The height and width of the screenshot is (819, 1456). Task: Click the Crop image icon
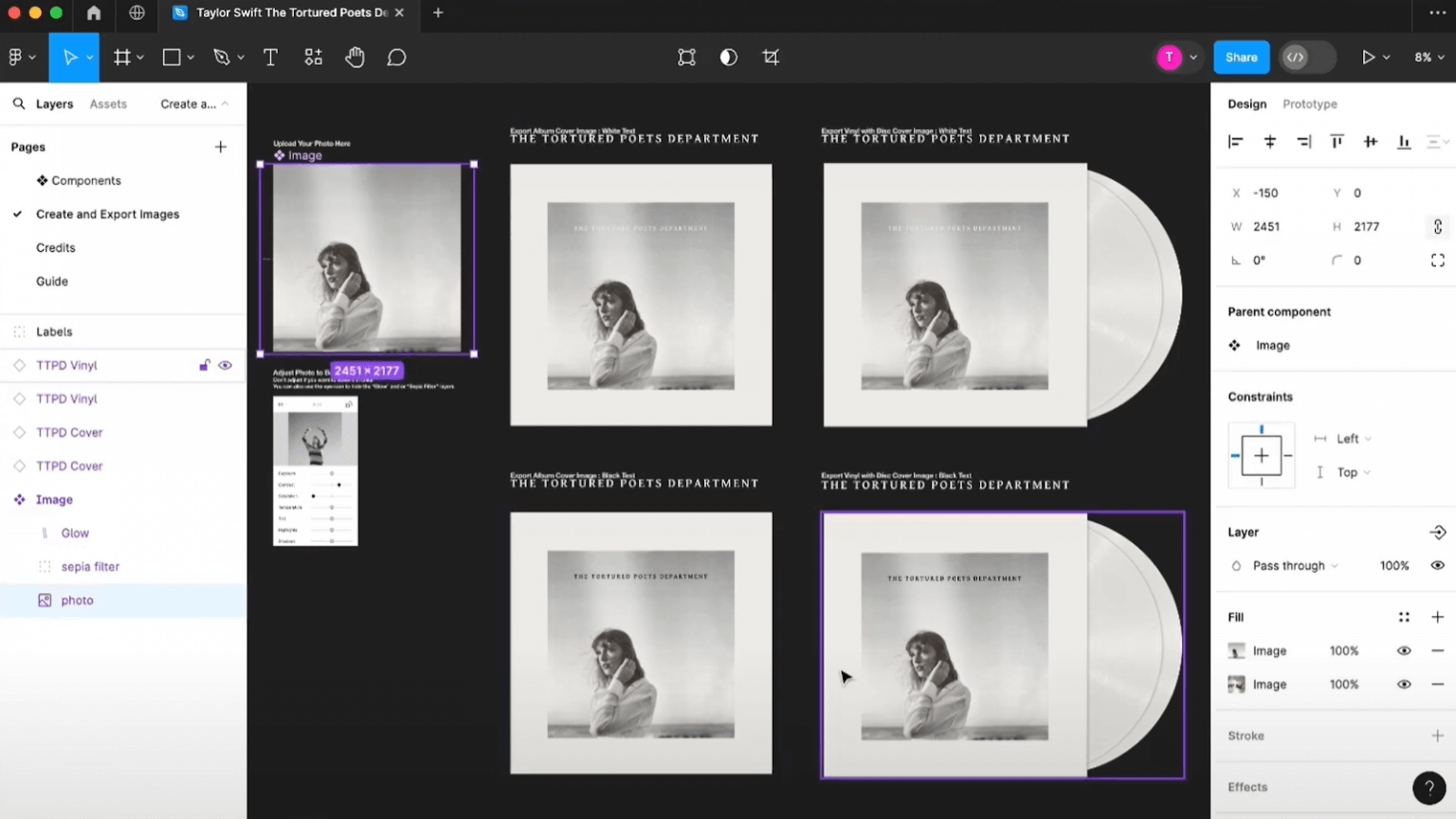771,58
